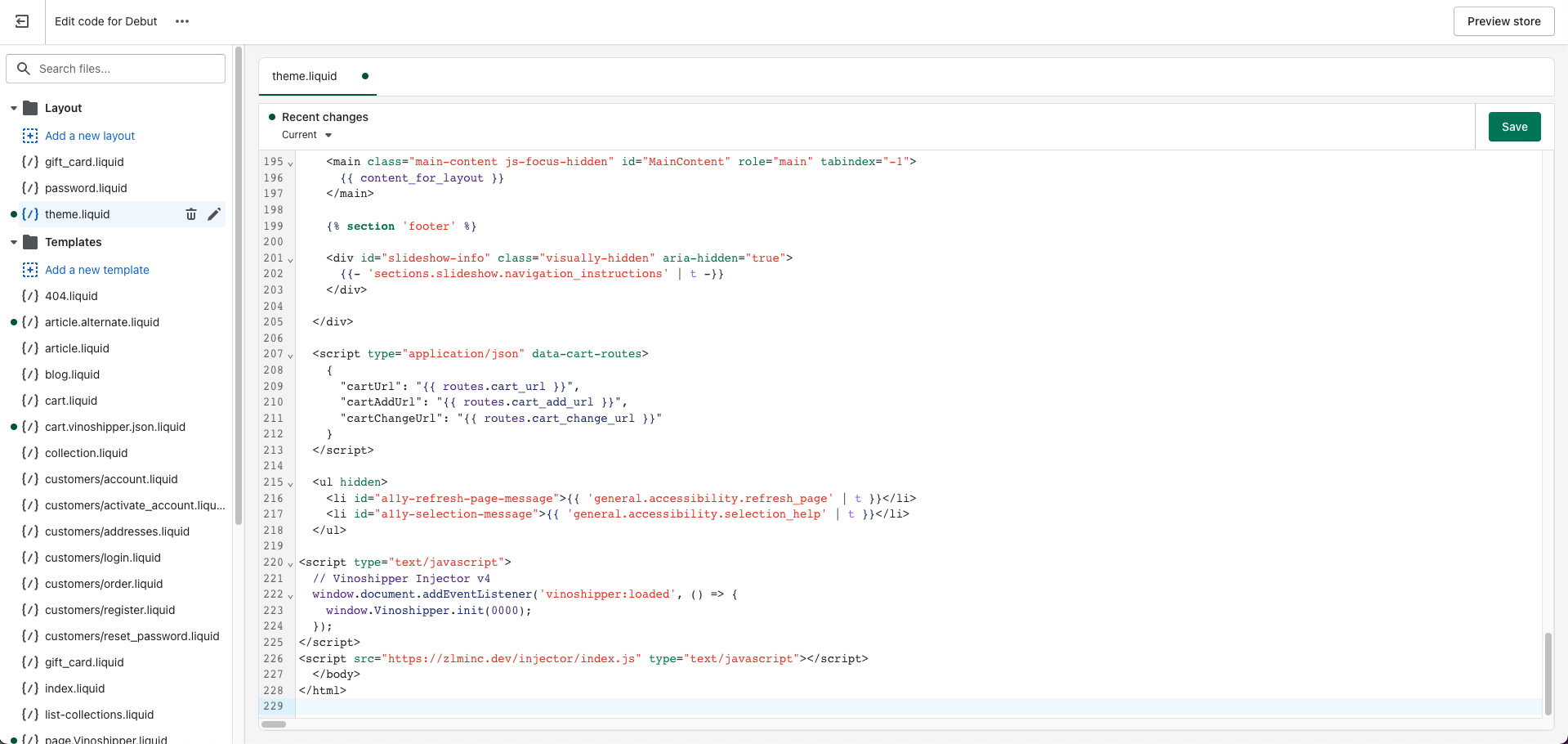Select theme.liquid in the file list
Viewport: 1568px width, 744px height.
point(77,214)
